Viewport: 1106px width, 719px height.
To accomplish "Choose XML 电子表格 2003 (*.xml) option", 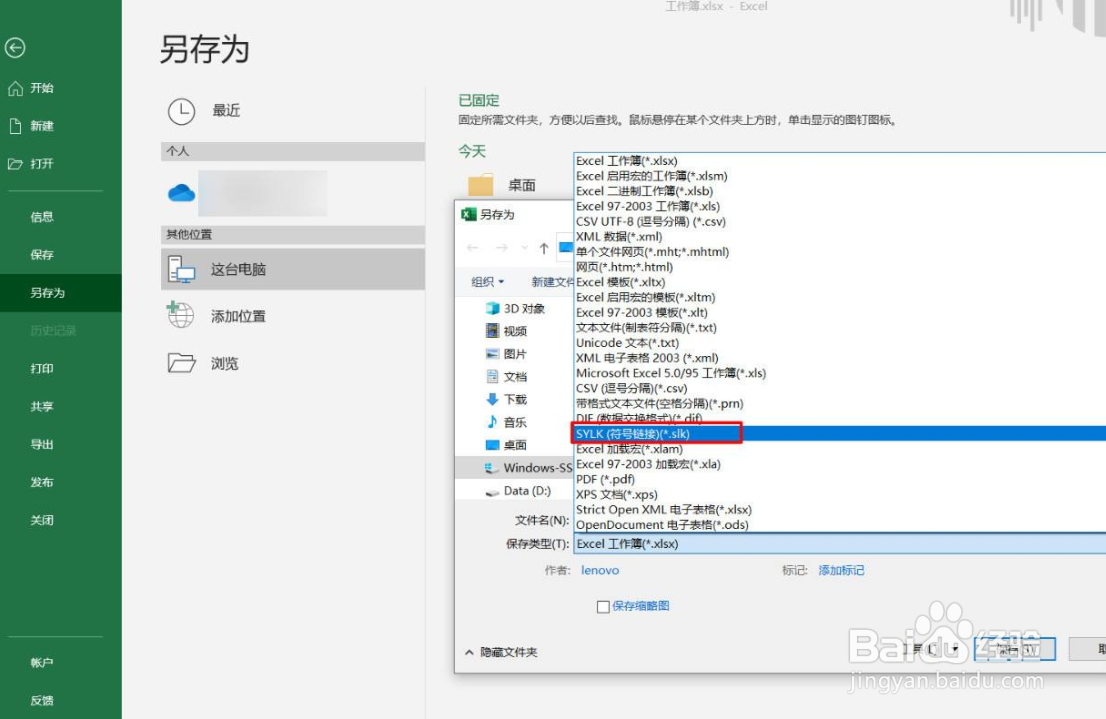I will pyautogui.click(x=648, y=358).
